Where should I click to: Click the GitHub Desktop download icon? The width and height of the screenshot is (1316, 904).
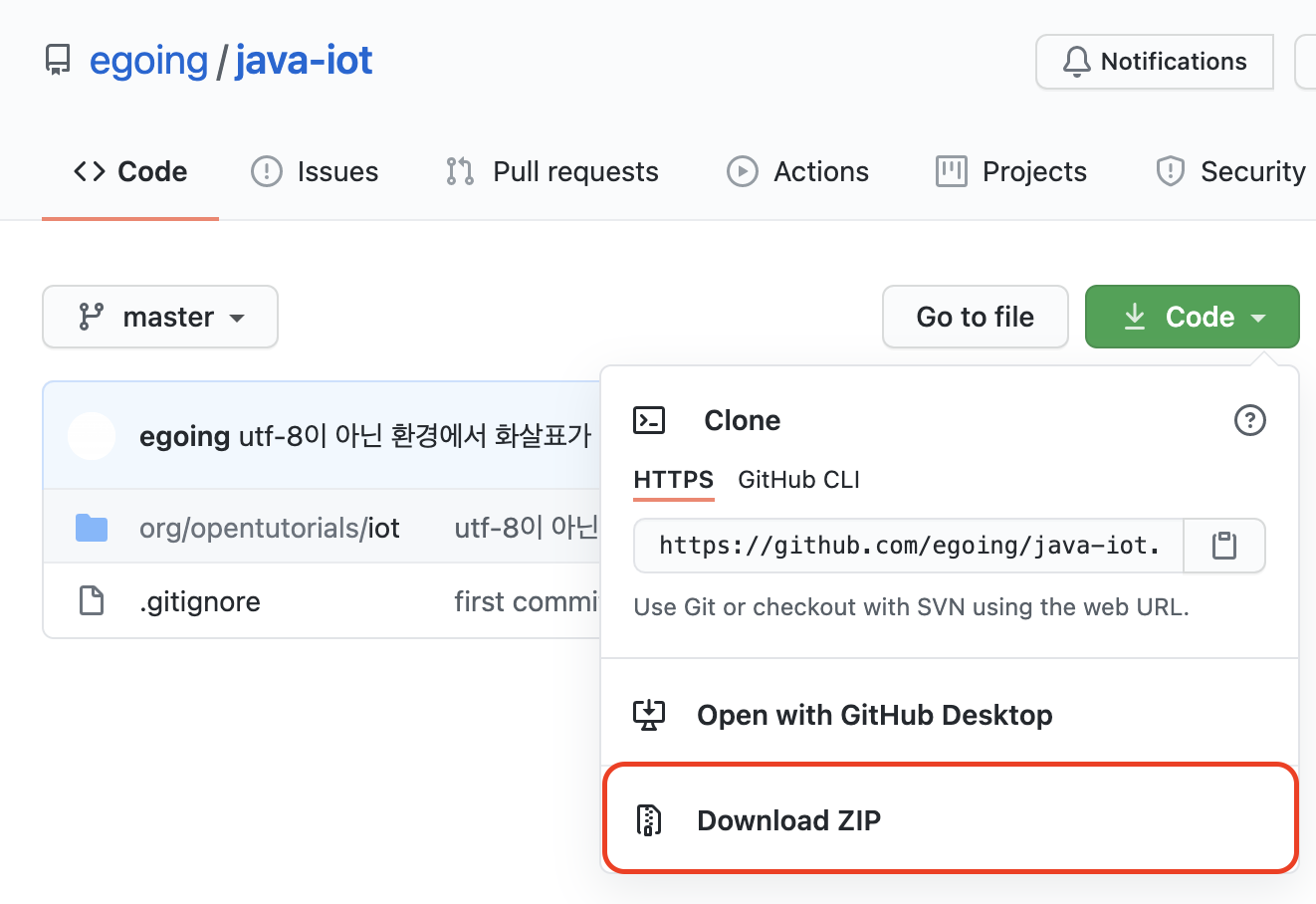(649, 715)
